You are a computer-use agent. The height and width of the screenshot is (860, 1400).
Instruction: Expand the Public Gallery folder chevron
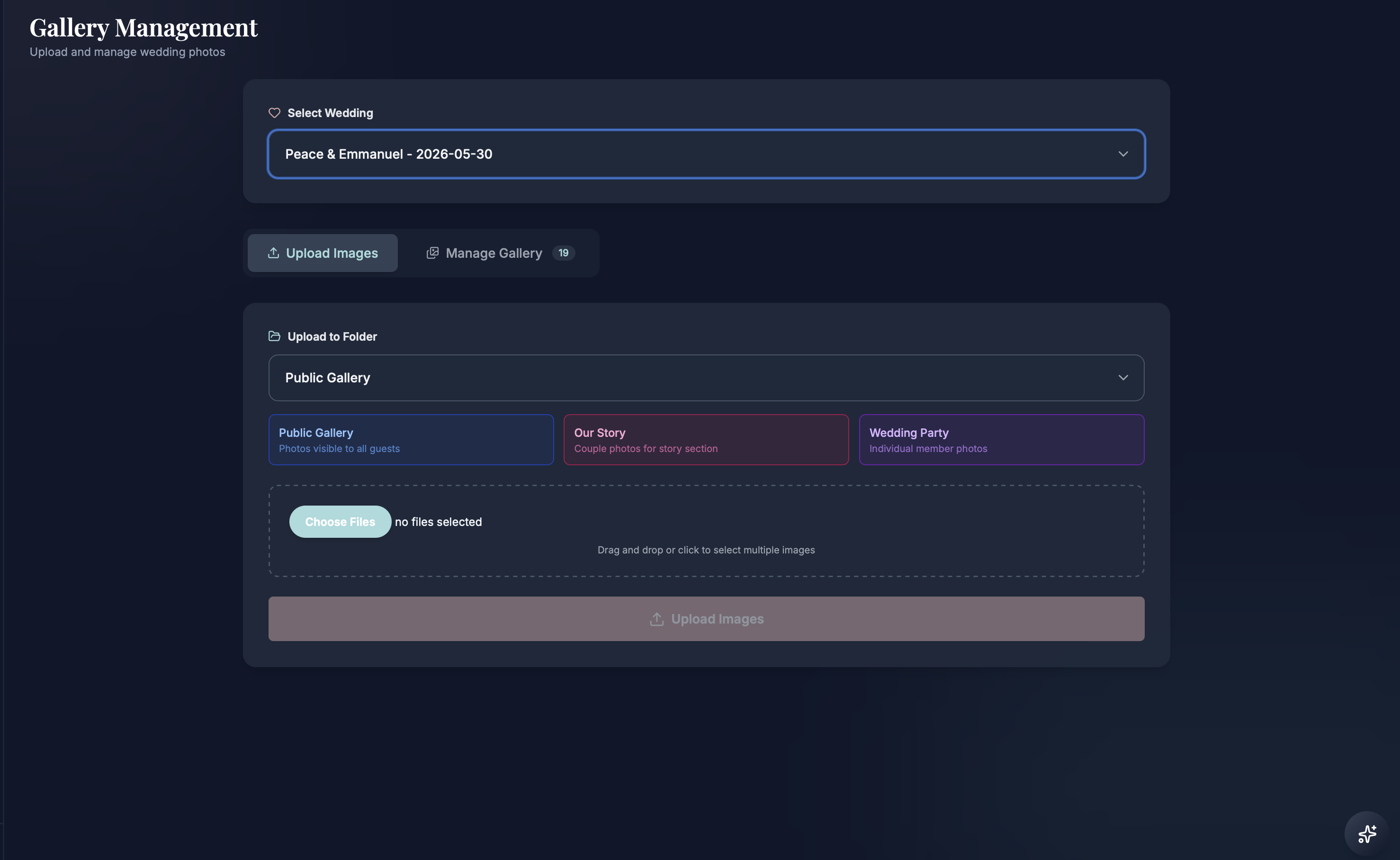(x=1123, y=378)
